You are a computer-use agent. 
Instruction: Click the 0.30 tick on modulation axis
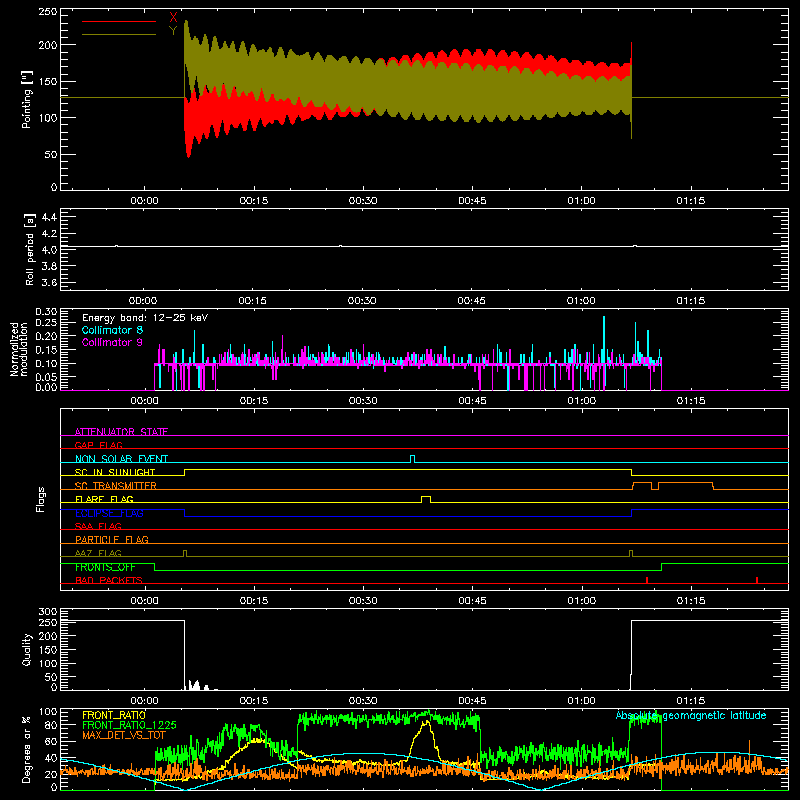46,312
